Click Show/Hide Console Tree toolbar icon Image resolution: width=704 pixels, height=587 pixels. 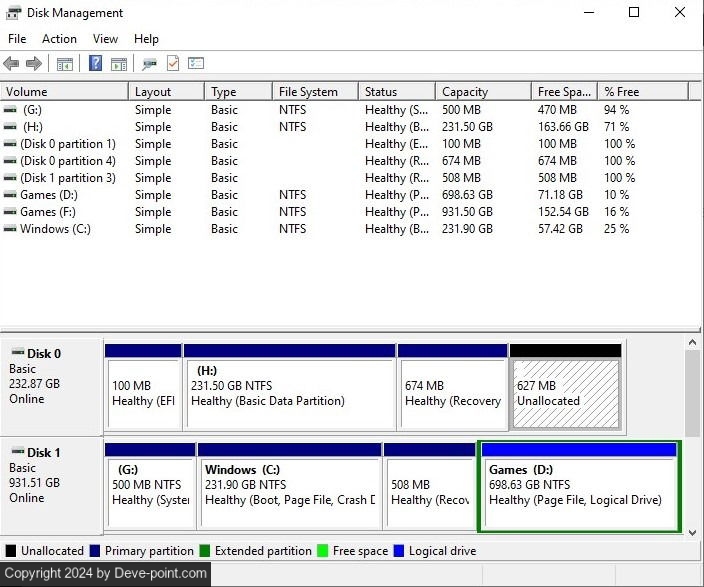65,64
